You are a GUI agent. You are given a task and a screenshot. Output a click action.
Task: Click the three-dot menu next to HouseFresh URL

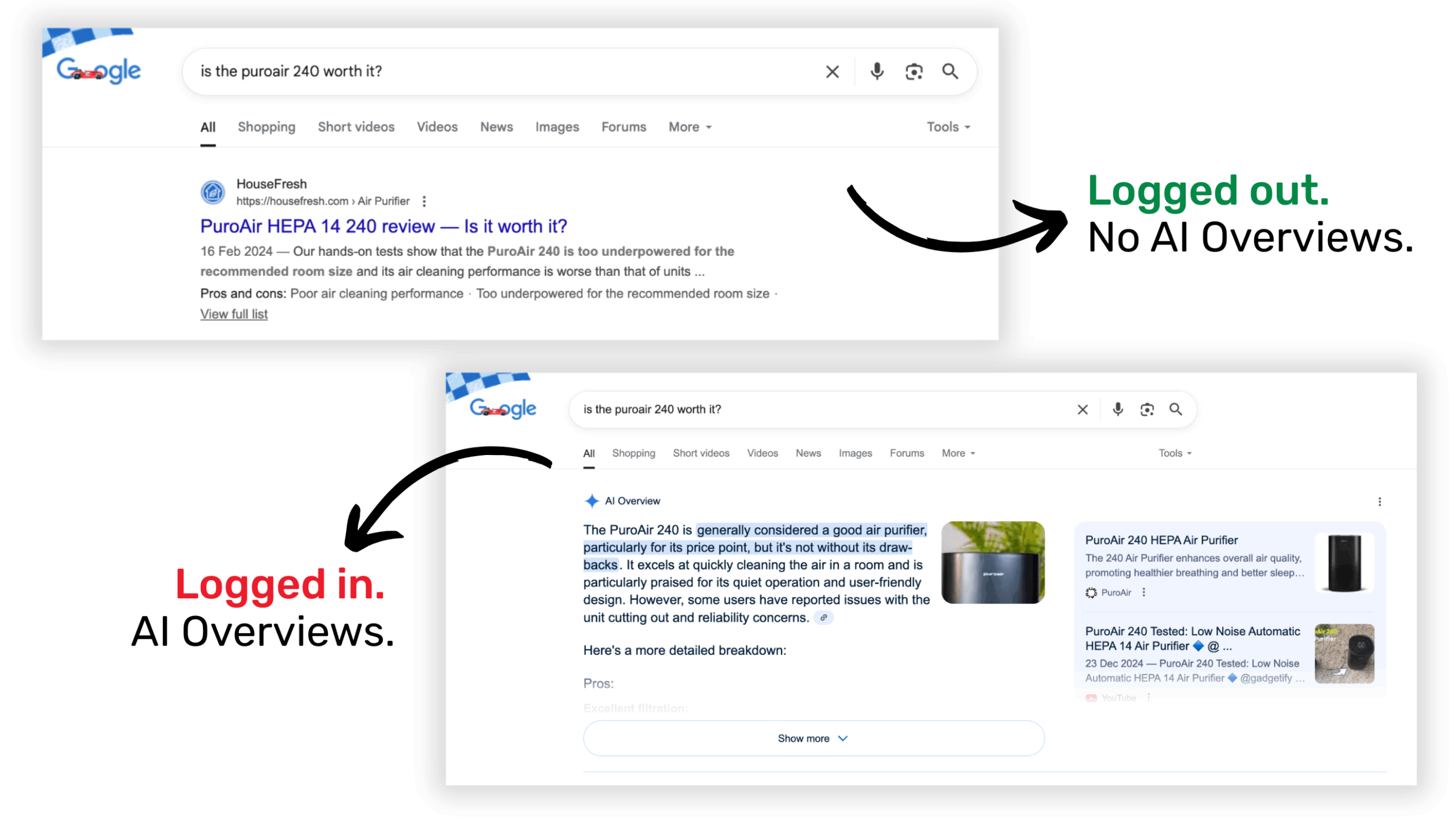pyautogui.click(x=424, y=201)
